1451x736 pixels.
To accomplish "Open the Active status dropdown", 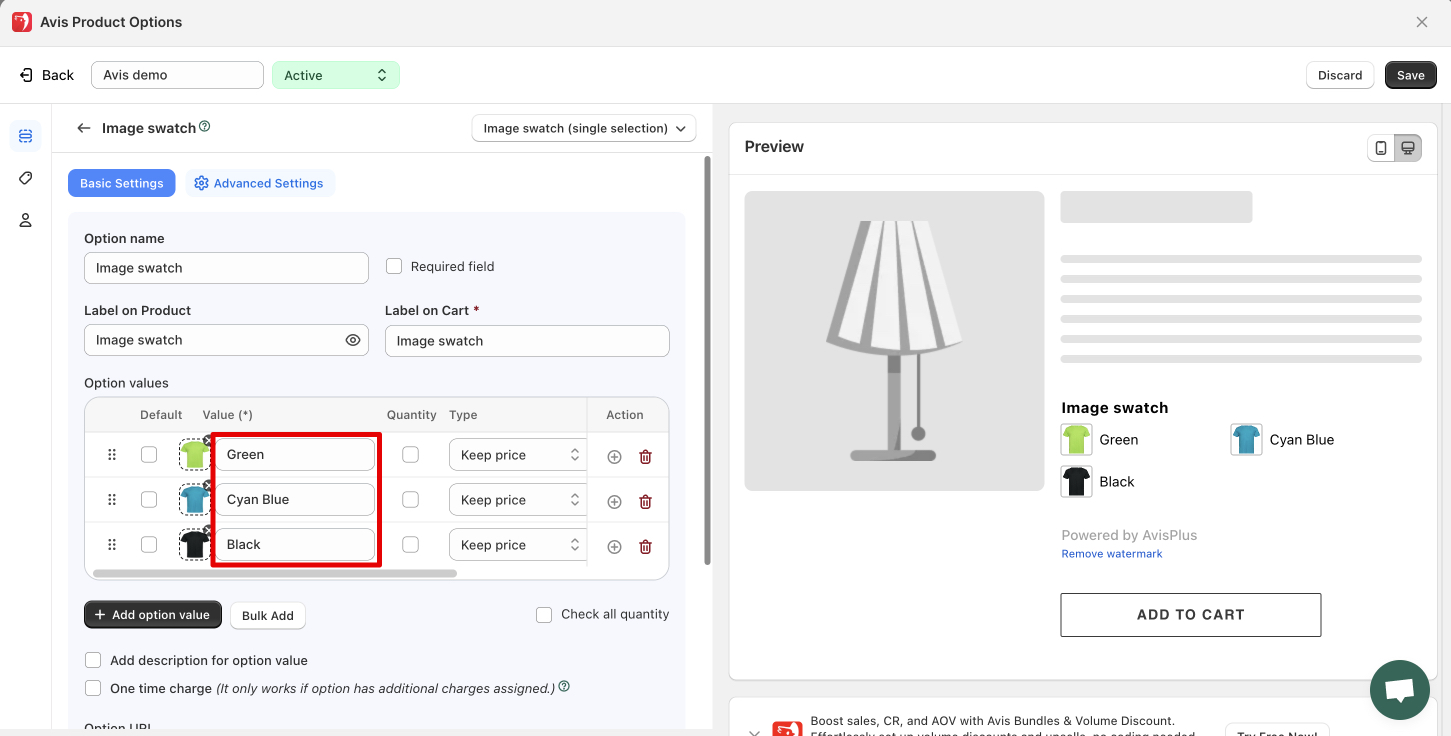I will pos(335,75).
